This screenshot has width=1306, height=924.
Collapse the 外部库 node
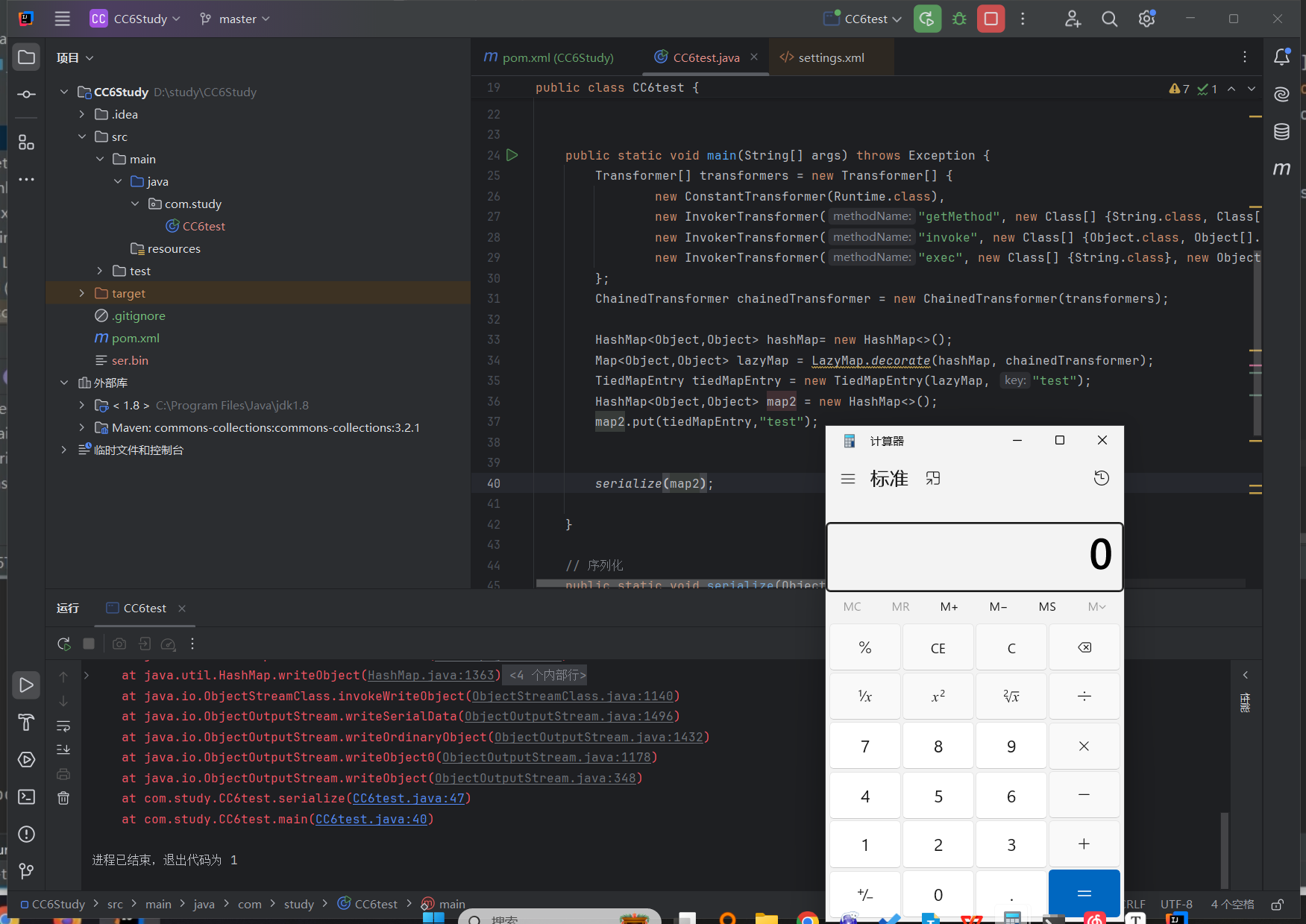[64, 383]
